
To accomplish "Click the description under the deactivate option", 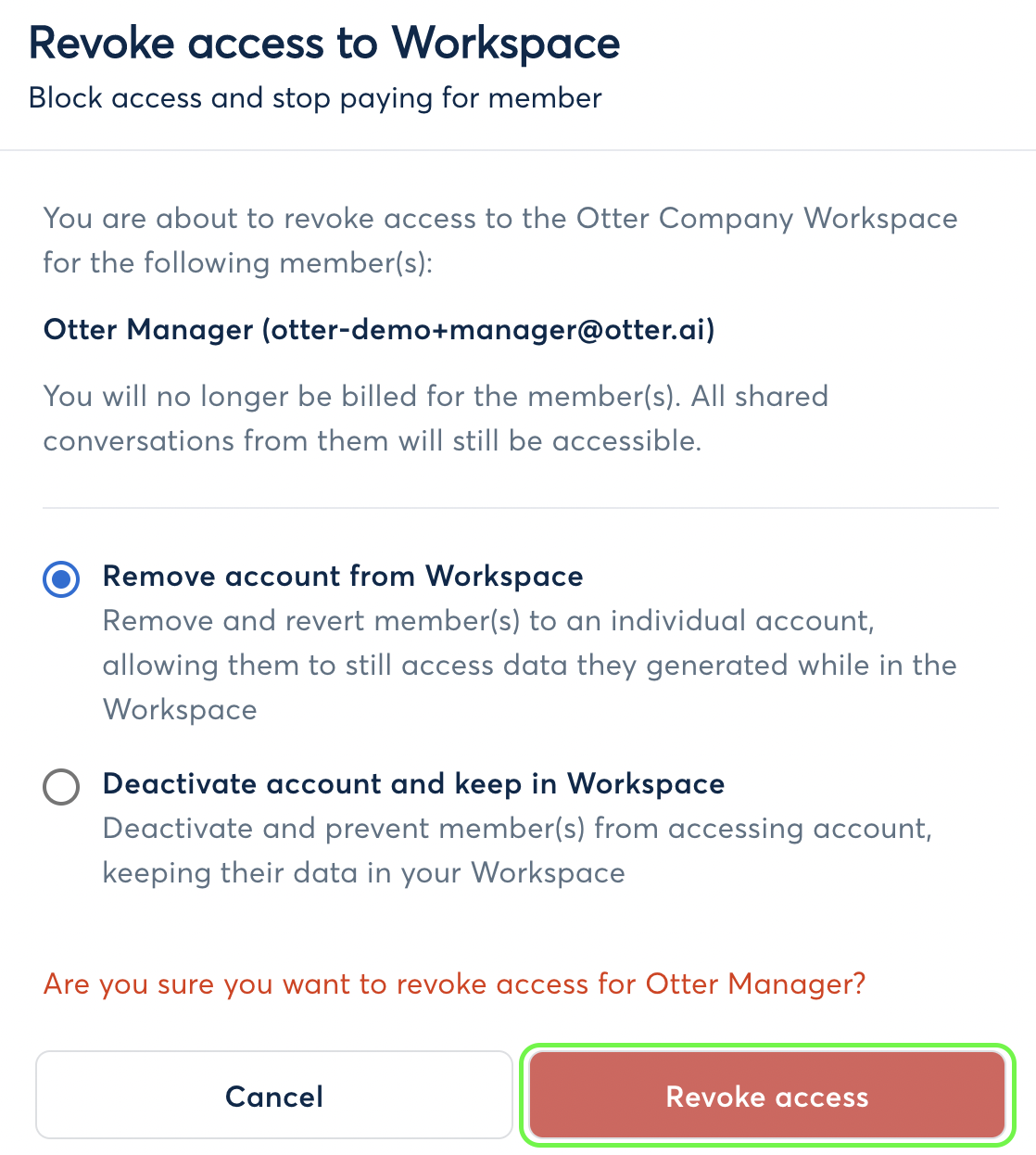I will point(518,850).
